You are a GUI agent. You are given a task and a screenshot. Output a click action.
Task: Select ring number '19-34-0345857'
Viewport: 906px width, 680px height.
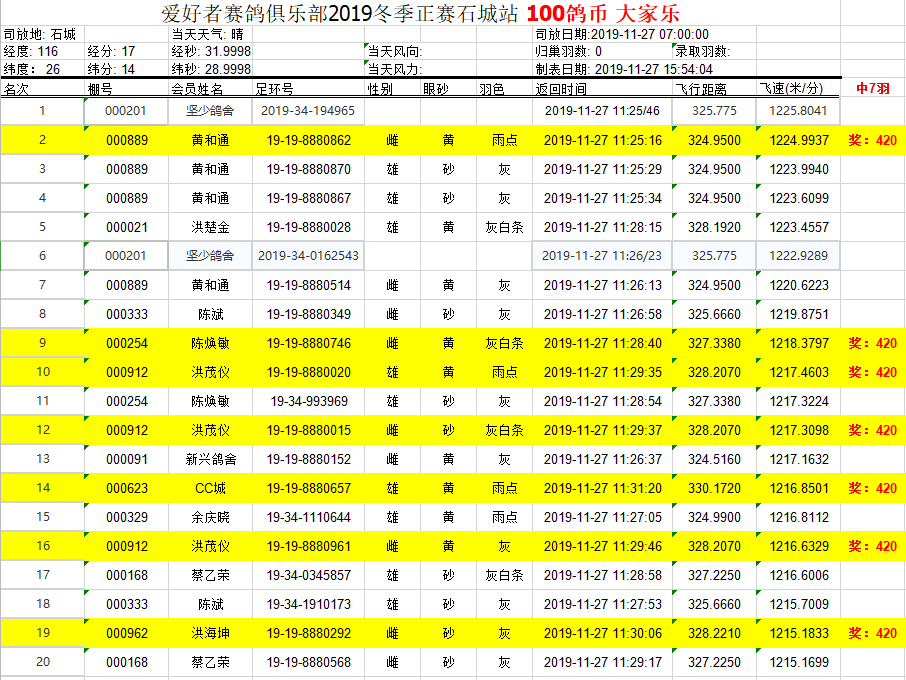(x=309, y=575)
